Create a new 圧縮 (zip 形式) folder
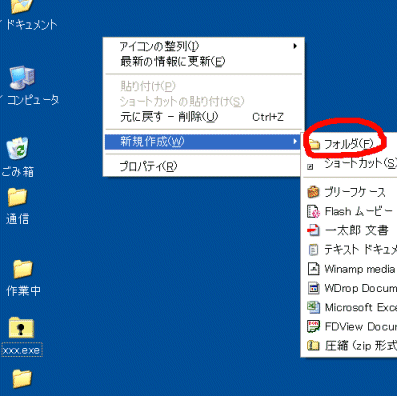The height and width of the screenshot is (396, 397). coord(350,346)
